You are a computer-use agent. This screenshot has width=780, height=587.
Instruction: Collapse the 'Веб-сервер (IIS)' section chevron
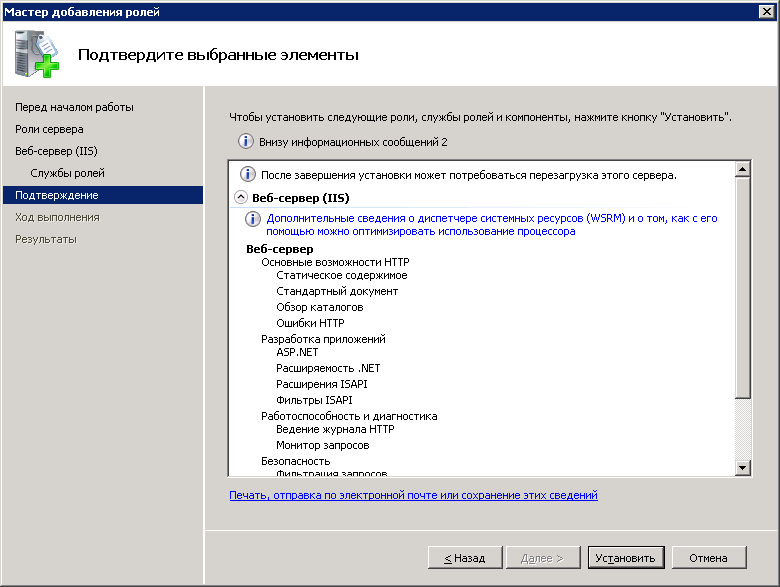241,197
